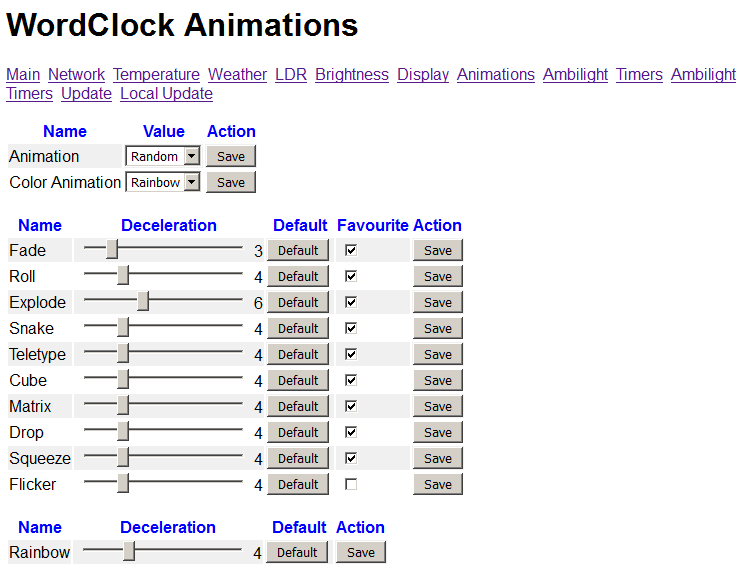
Task: Toggle the Explode favourite checkbox
Action: 351,302
